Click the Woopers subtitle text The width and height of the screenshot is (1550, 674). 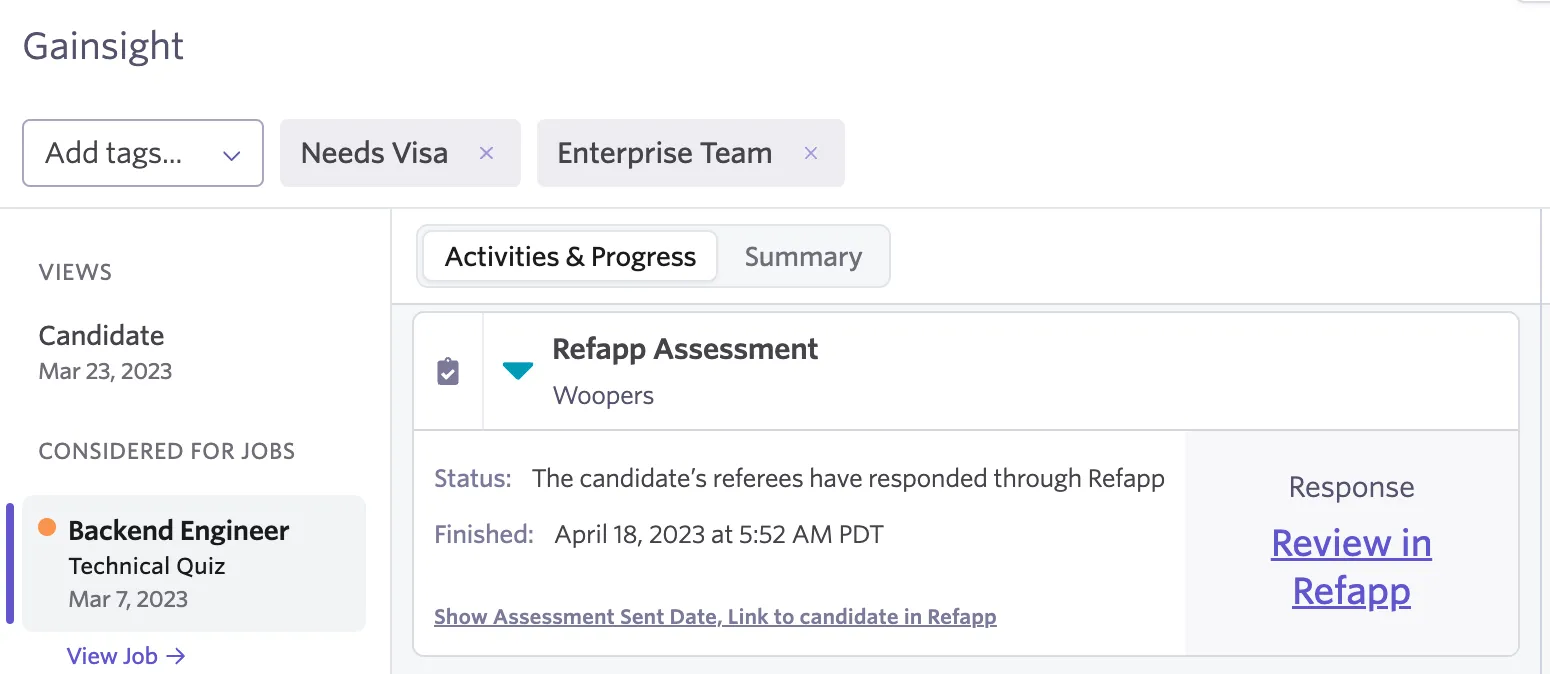(x=603, y=395)
